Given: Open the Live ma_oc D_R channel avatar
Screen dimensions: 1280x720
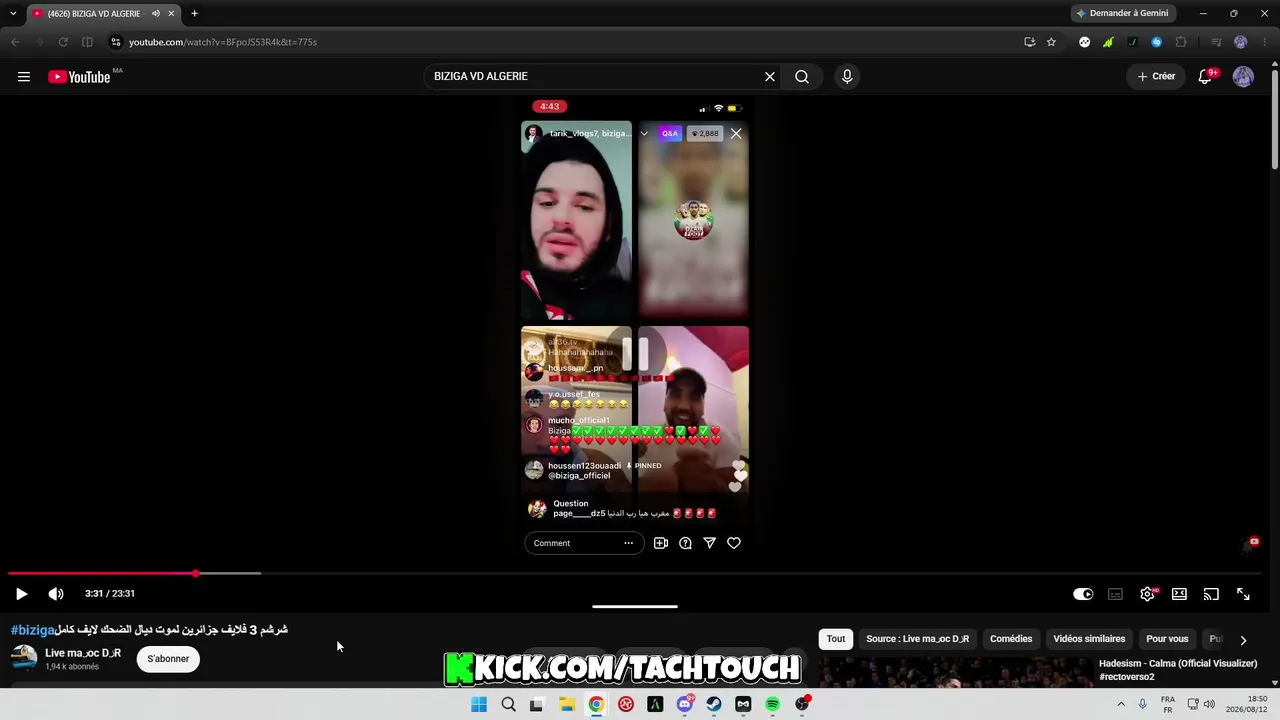Looking at the screenshot, I should (x=24, y=658).
